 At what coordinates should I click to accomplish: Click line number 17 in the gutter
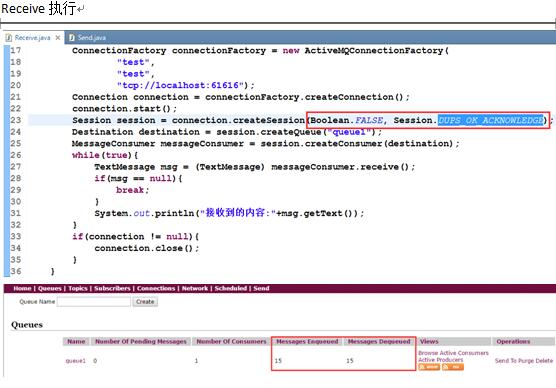16,50
